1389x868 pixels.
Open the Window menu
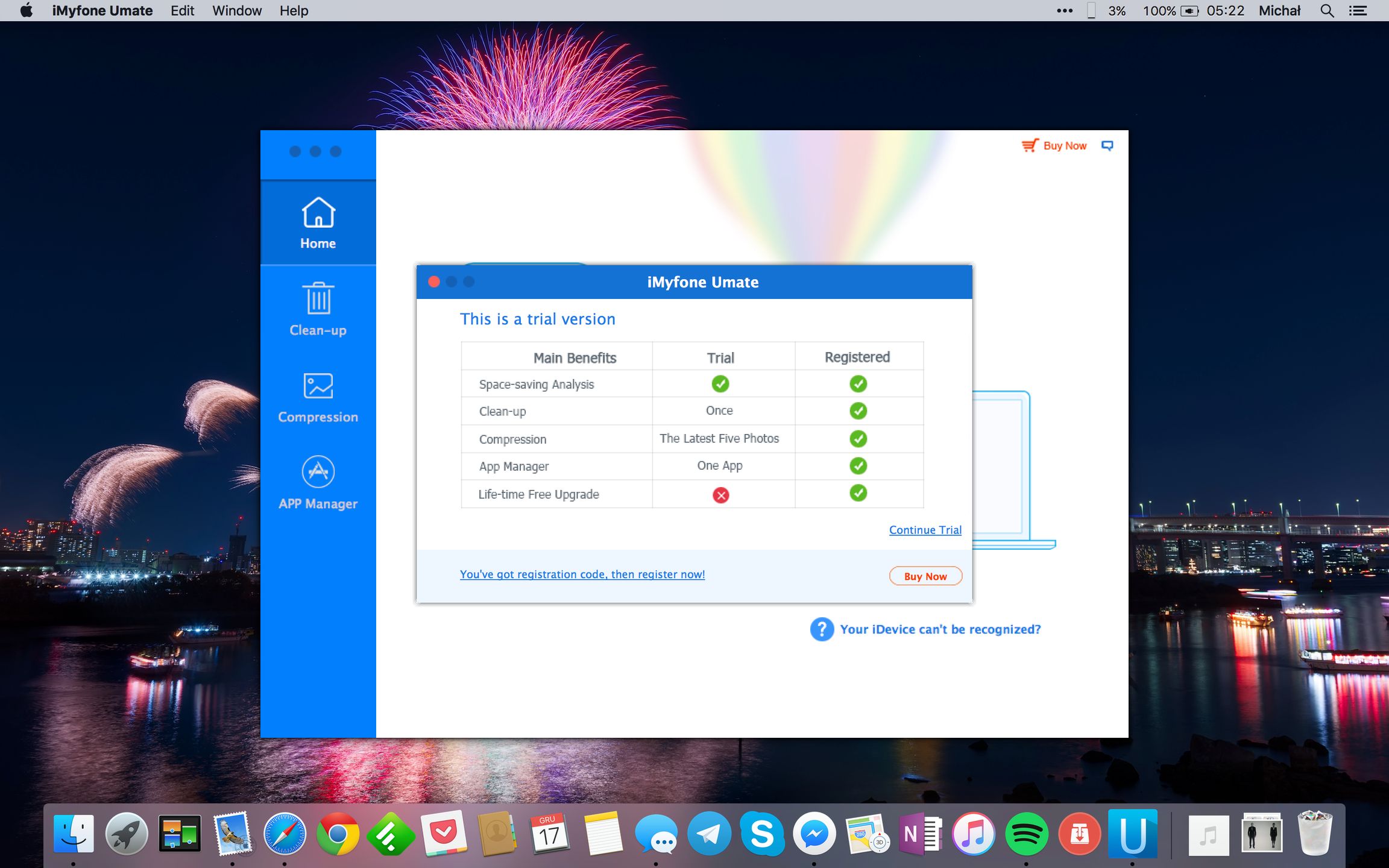[x=236, y=10]
